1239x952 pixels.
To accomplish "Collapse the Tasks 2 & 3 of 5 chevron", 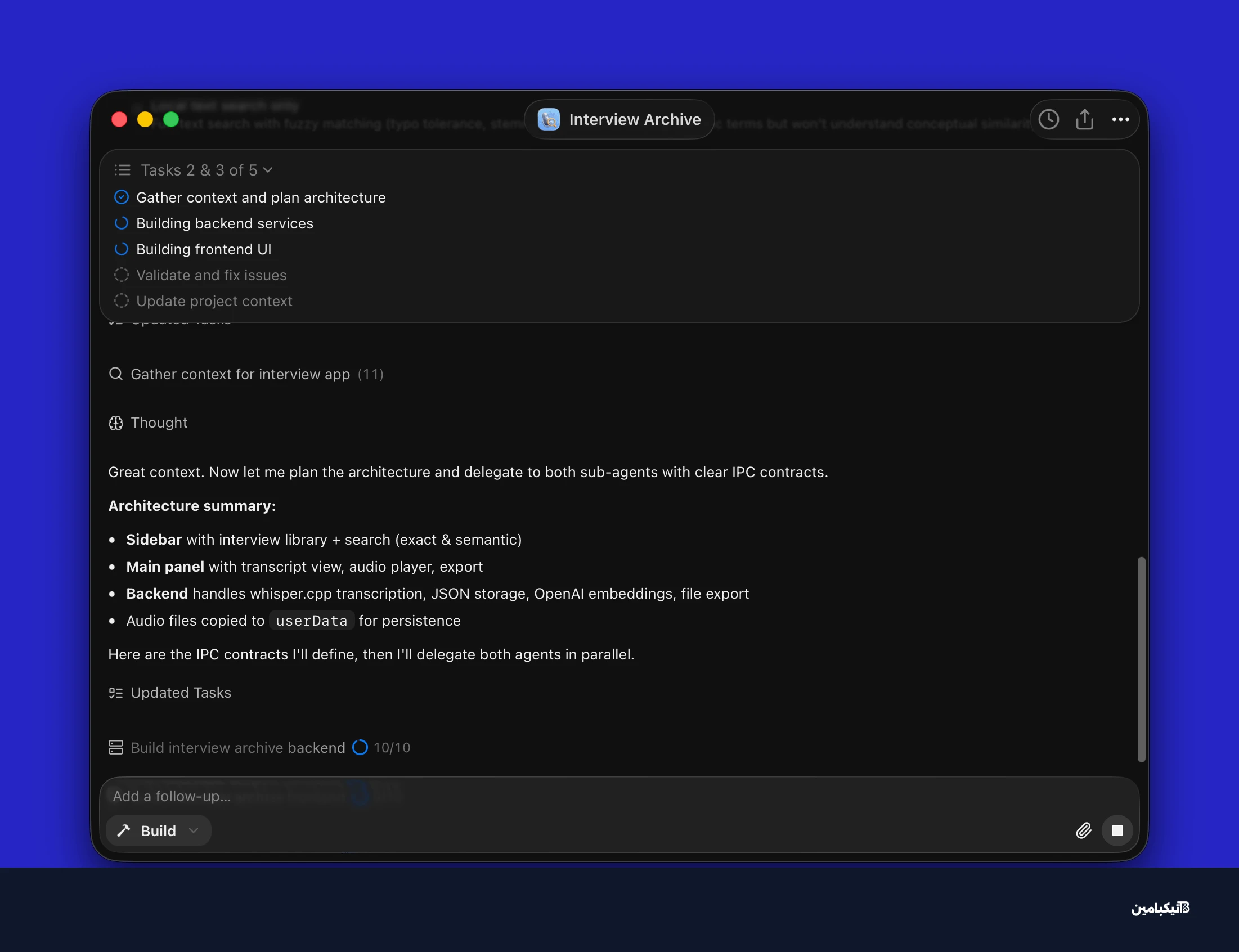I will [x=268, y=170].
